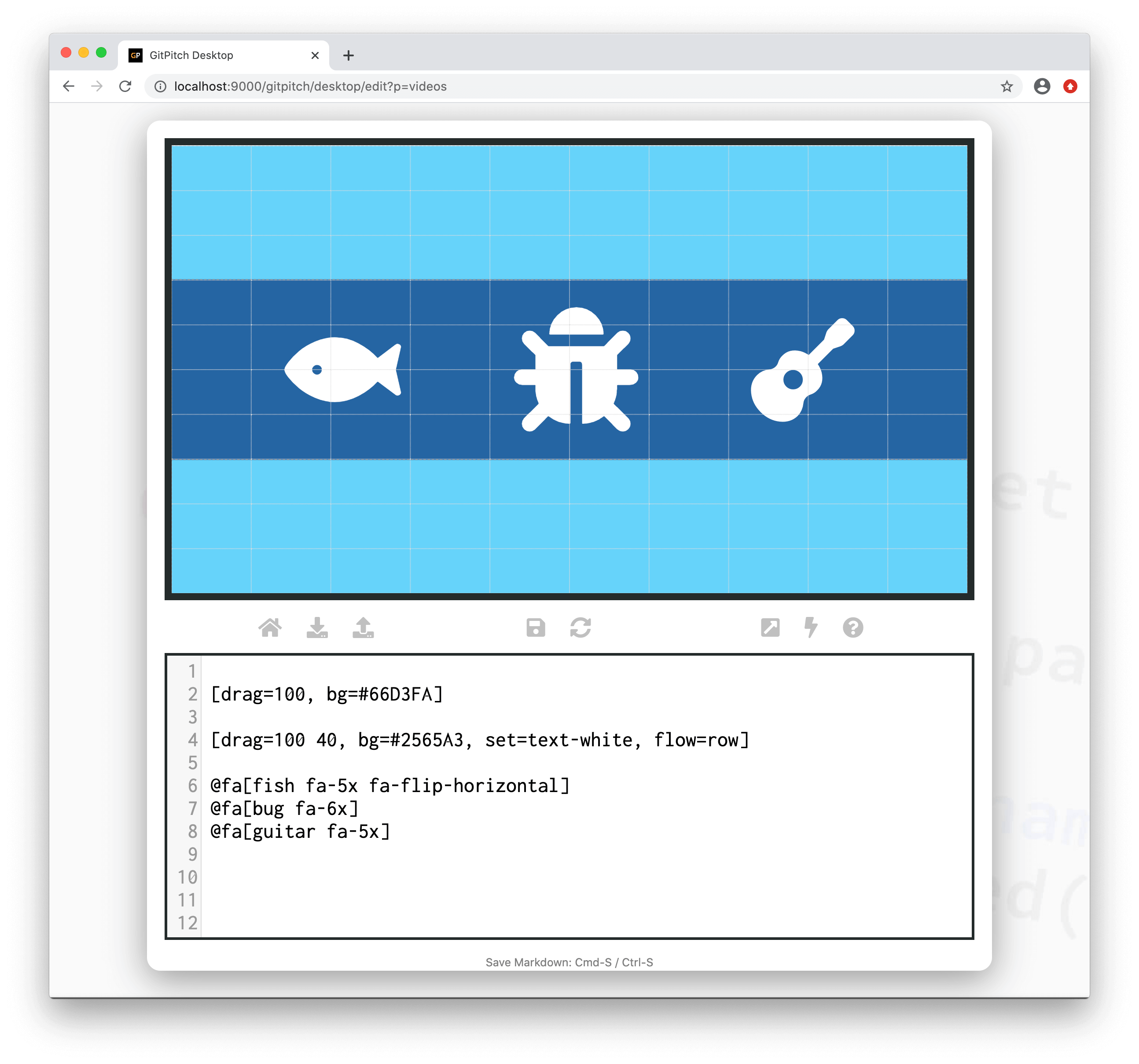
Task: Open the help question mark icon
Action: pyautogui.click(x=852, y=627)
